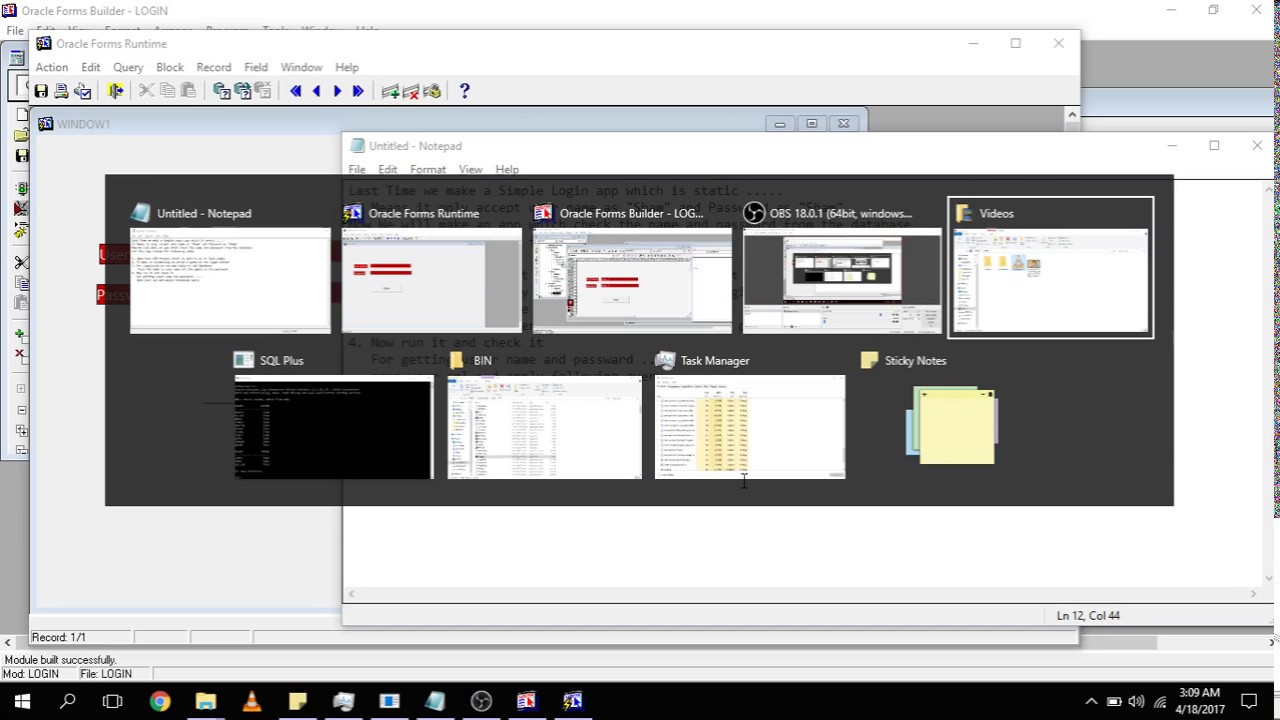Jump to last record with double-right arrow
The height and width of the screenshot is (720, 1280).
[x=358, y=91]
